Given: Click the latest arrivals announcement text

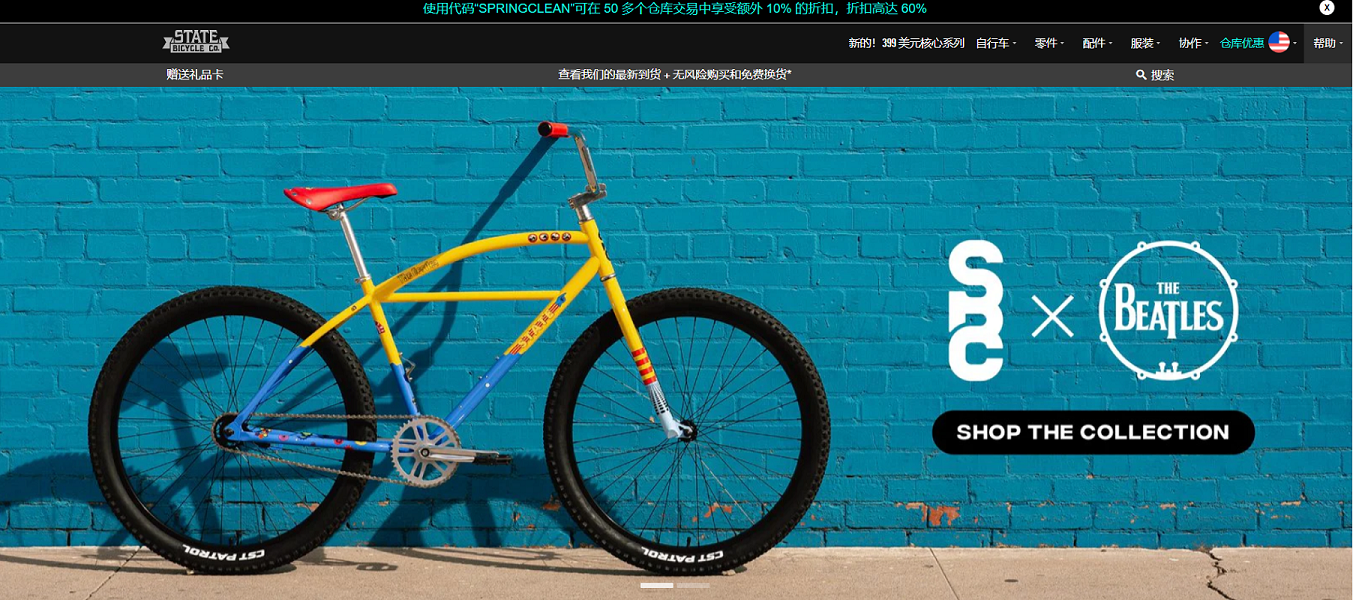Looking at the screenshot, I should tap(675, 75).
